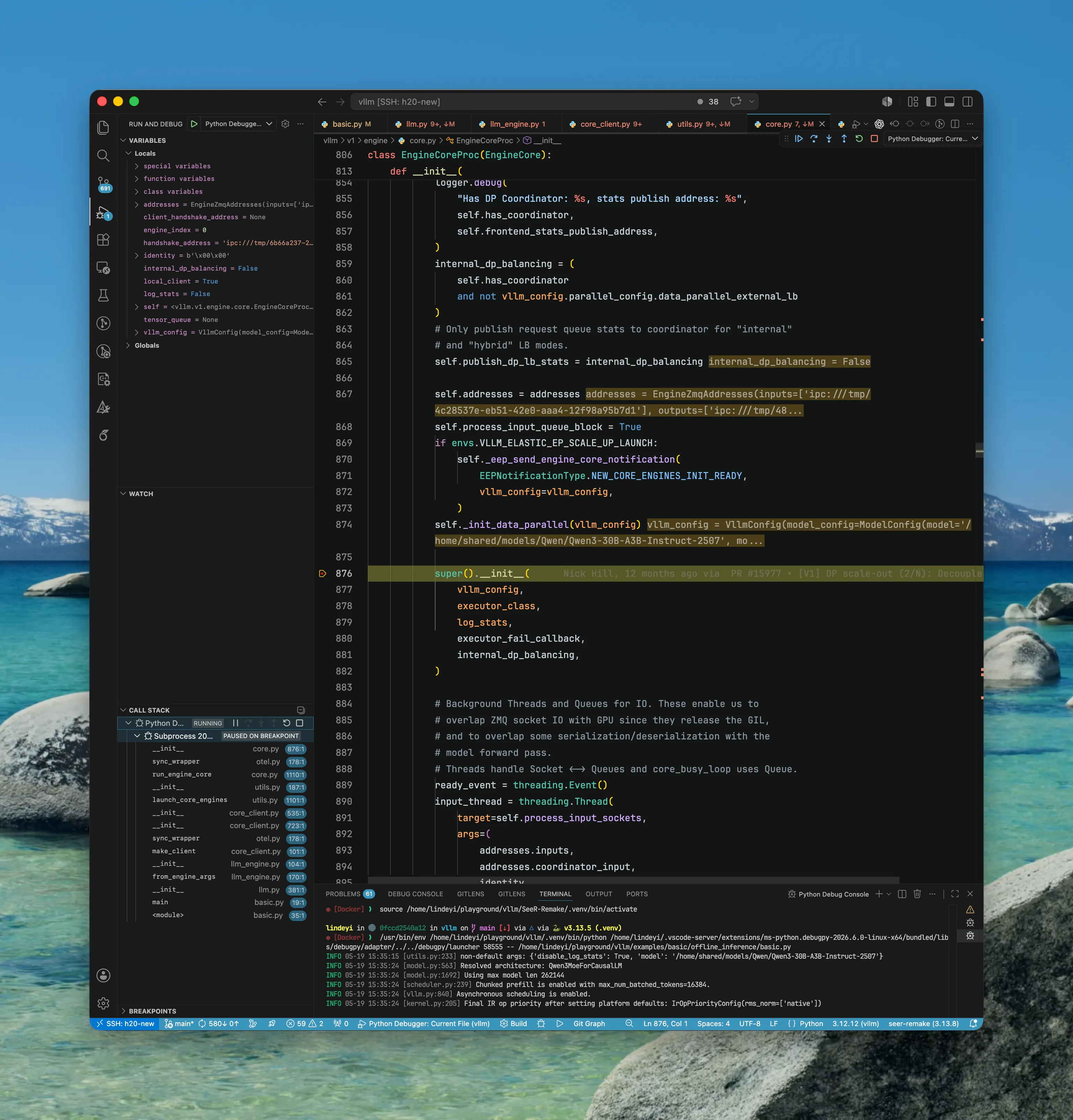
Task: Click red Stop in floating debug toolbar
Action: tap(874, 139)
